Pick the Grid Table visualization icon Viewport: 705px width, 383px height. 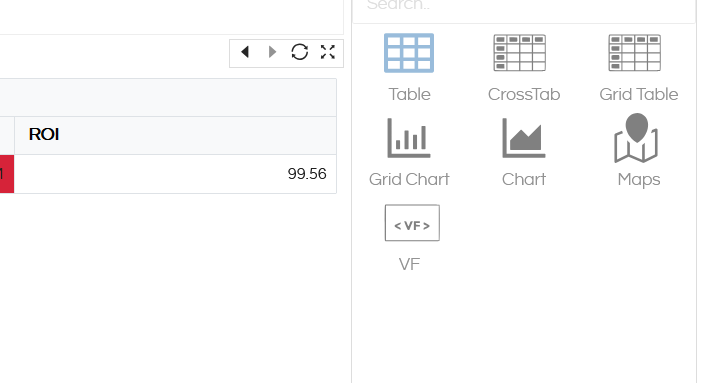tap(634, 53)
